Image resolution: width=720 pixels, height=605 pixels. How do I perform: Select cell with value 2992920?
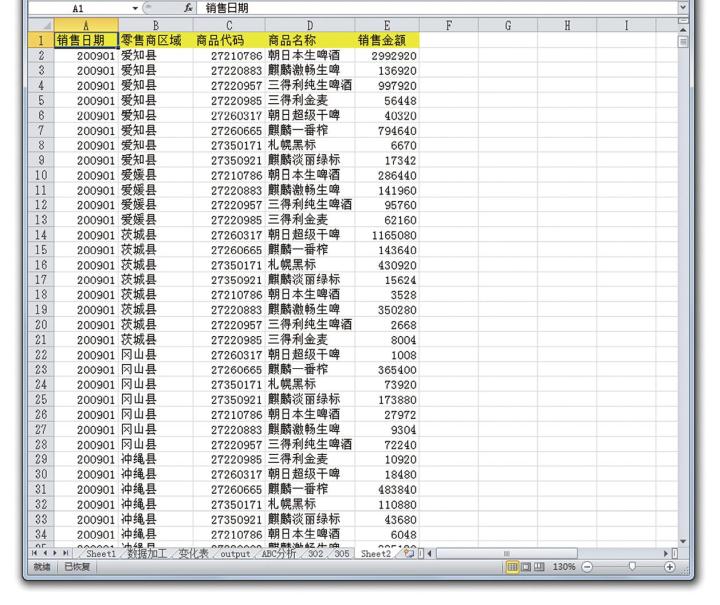387,56
